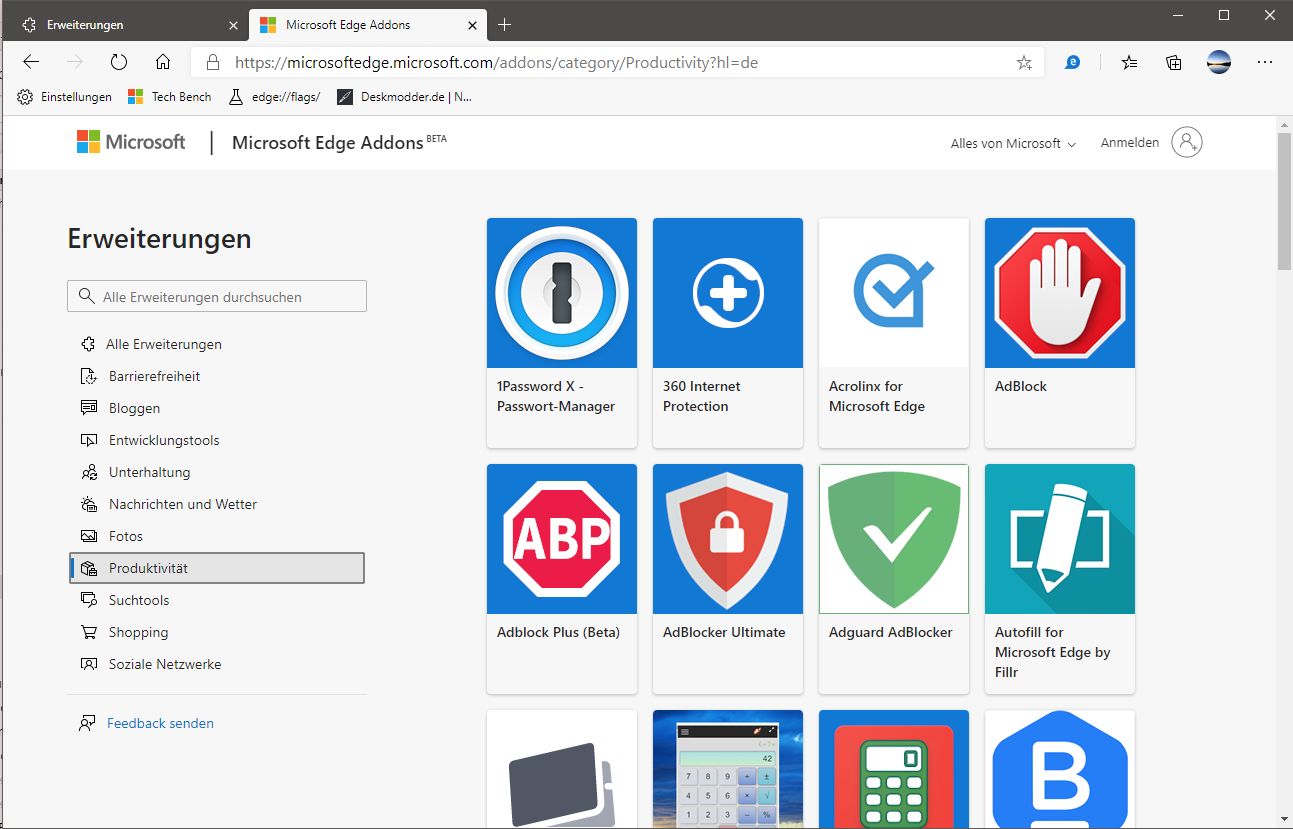Open AdBlocker Ultimate title text
Viewport: 1293px width, 829px height.
pos(724,632)
